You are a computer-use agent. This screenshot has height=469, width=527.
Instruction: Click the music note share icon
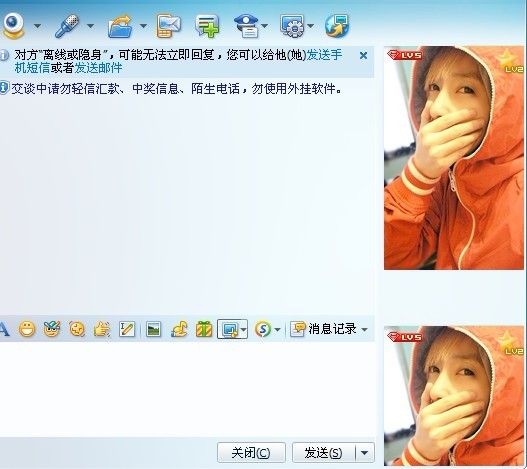pos(178,329)
